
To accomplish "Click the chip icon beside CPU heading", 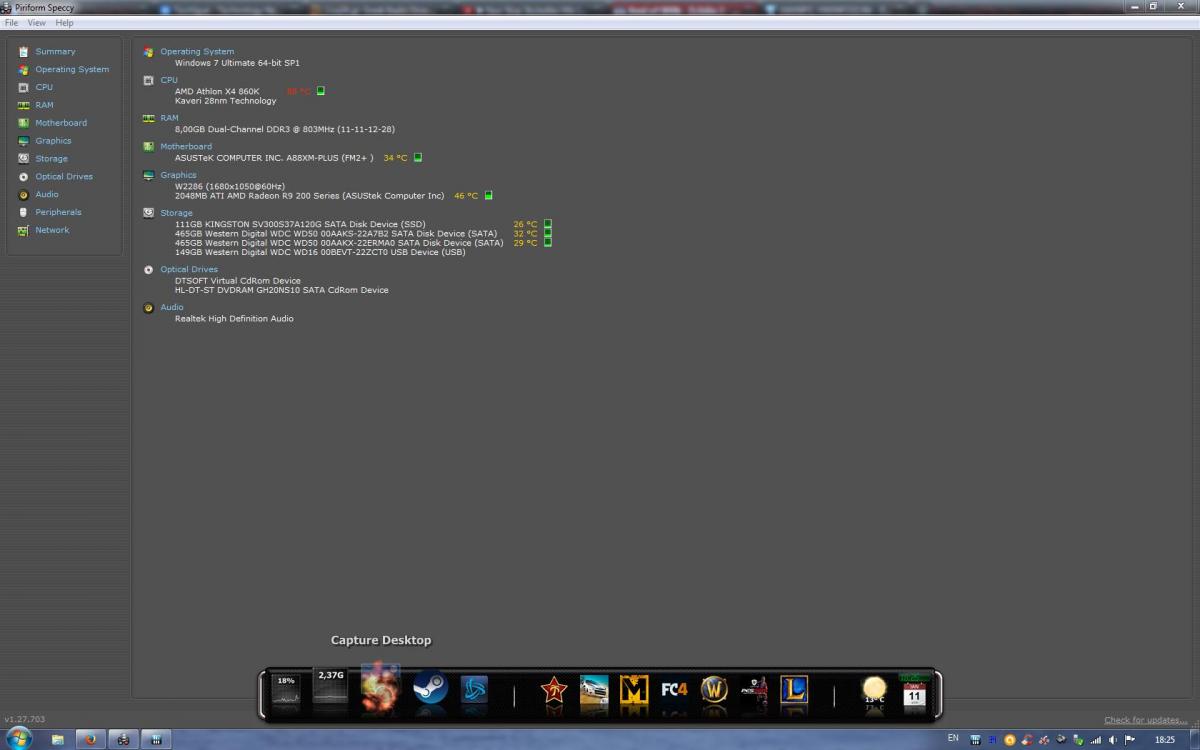I will pyautogui.click(x=148, y=80).
